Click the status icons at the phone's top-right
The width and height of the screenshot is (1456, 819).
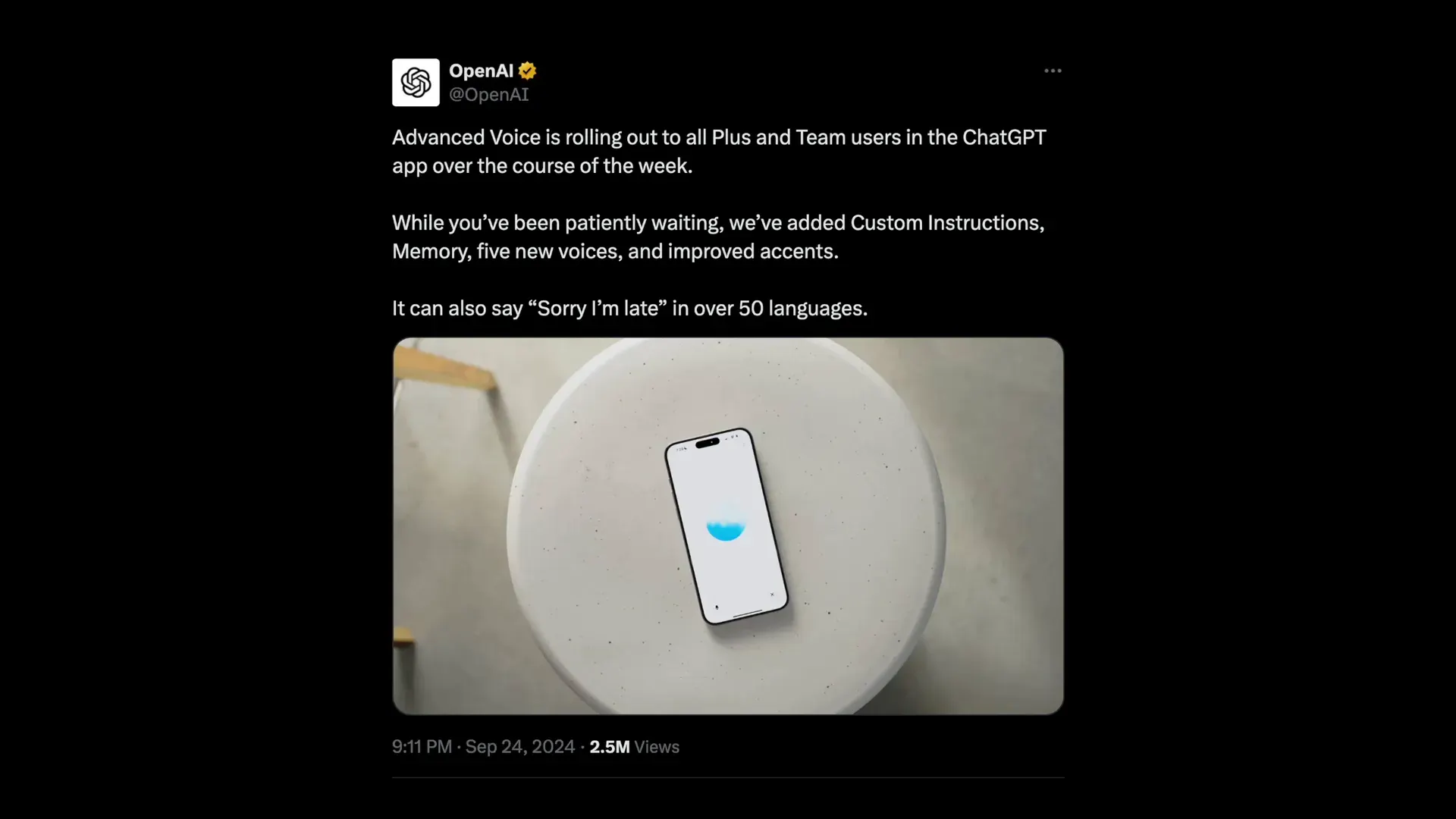[x=733, y=437]
